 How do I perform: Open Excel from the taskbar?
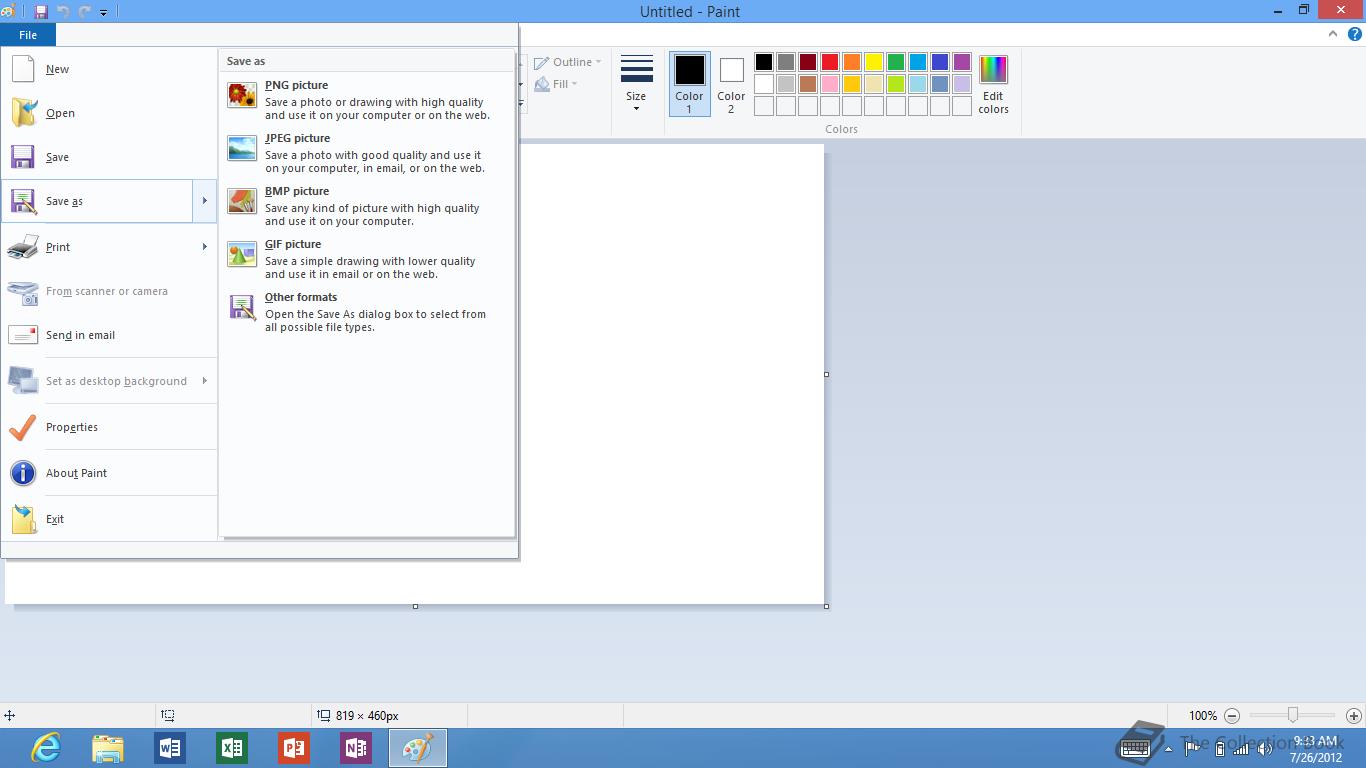click(232, 748)
